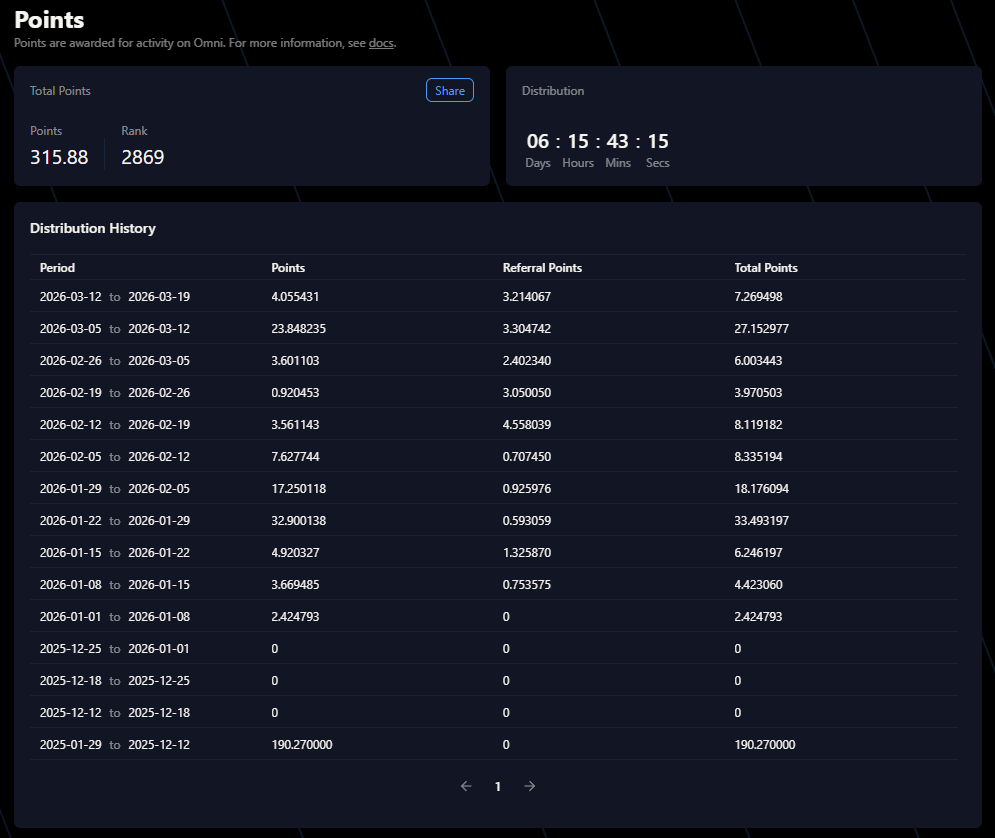The width and height of the screenshot is (995, 838).
Task: Go to previous page arrow
Action: tap(466, 786)
